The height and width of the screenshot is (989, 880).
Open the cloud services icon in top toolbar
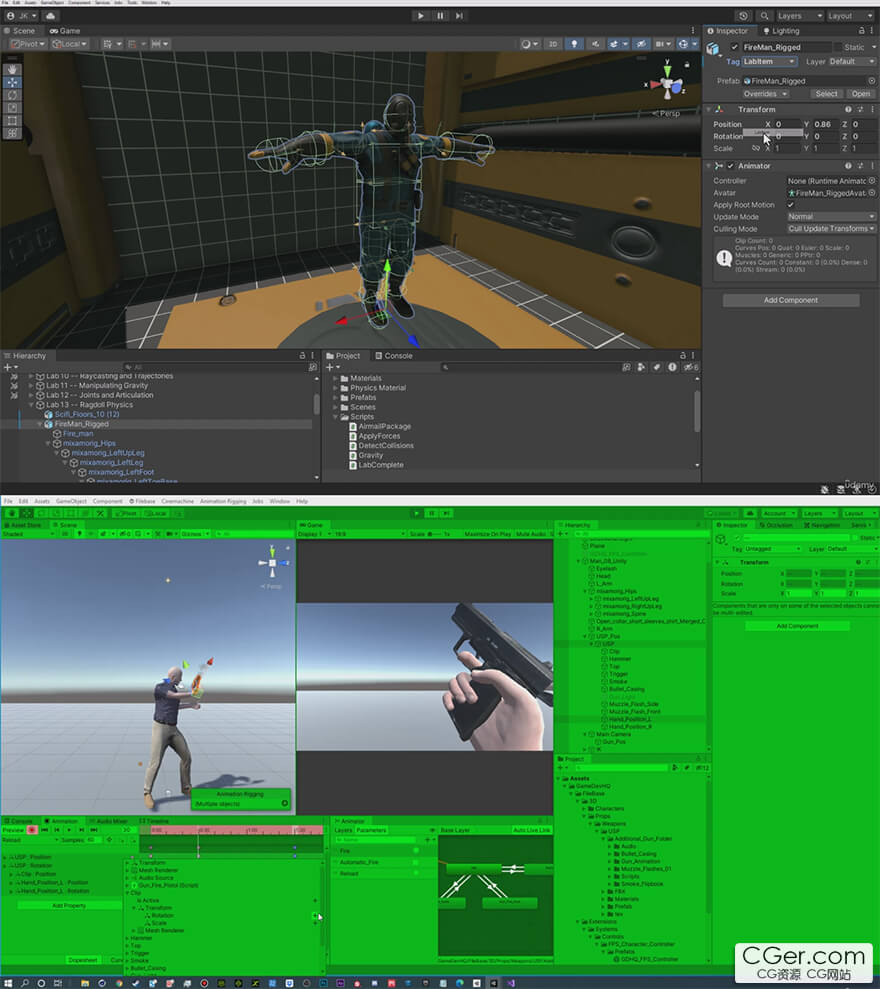pyautogui.click(x=50, y=16)
